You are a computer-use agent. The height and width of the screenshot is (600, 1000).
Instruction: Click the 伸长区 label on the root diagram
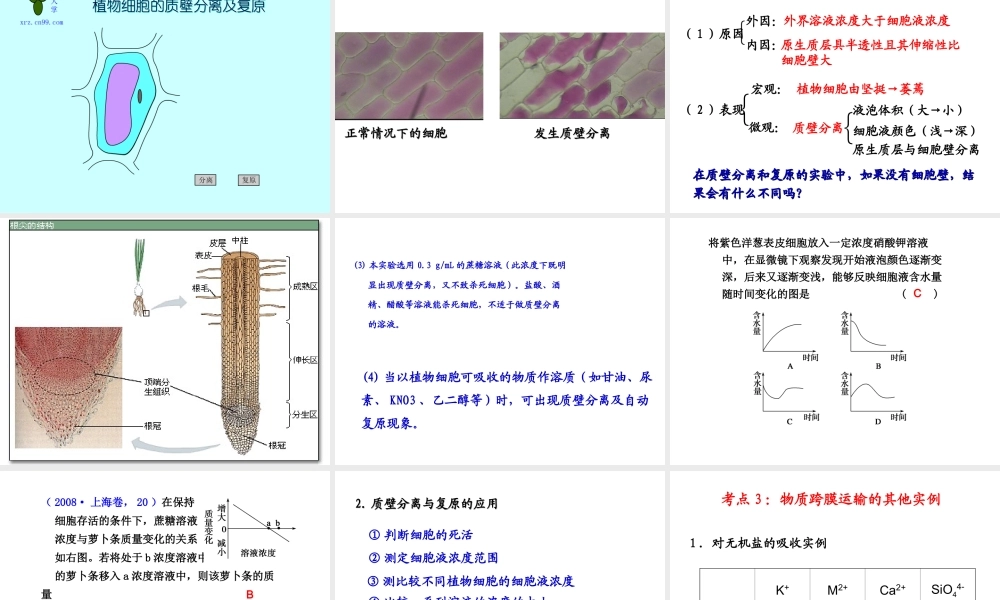coord(305,360)
